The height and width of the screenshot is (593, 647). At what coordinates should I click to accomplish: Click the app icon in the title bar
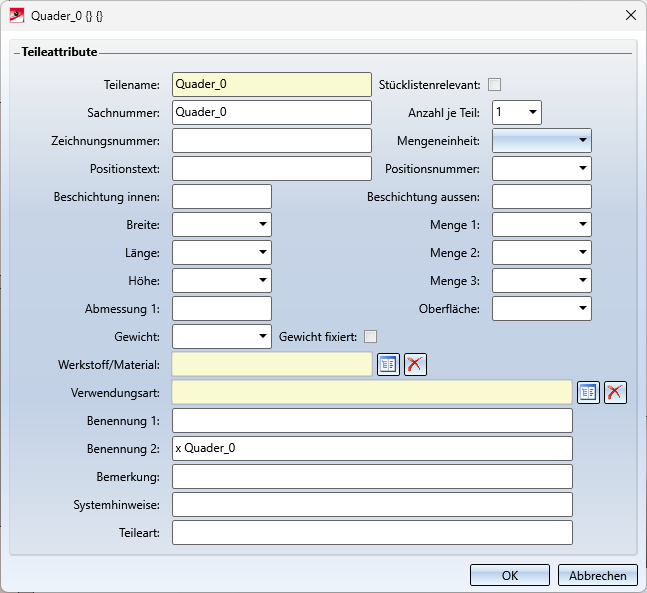pyautogui.click(x=17, y=16)
